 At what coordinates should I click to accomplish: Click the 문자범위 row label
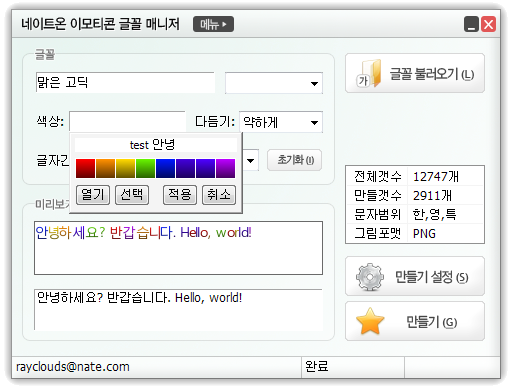pos(378,215)
